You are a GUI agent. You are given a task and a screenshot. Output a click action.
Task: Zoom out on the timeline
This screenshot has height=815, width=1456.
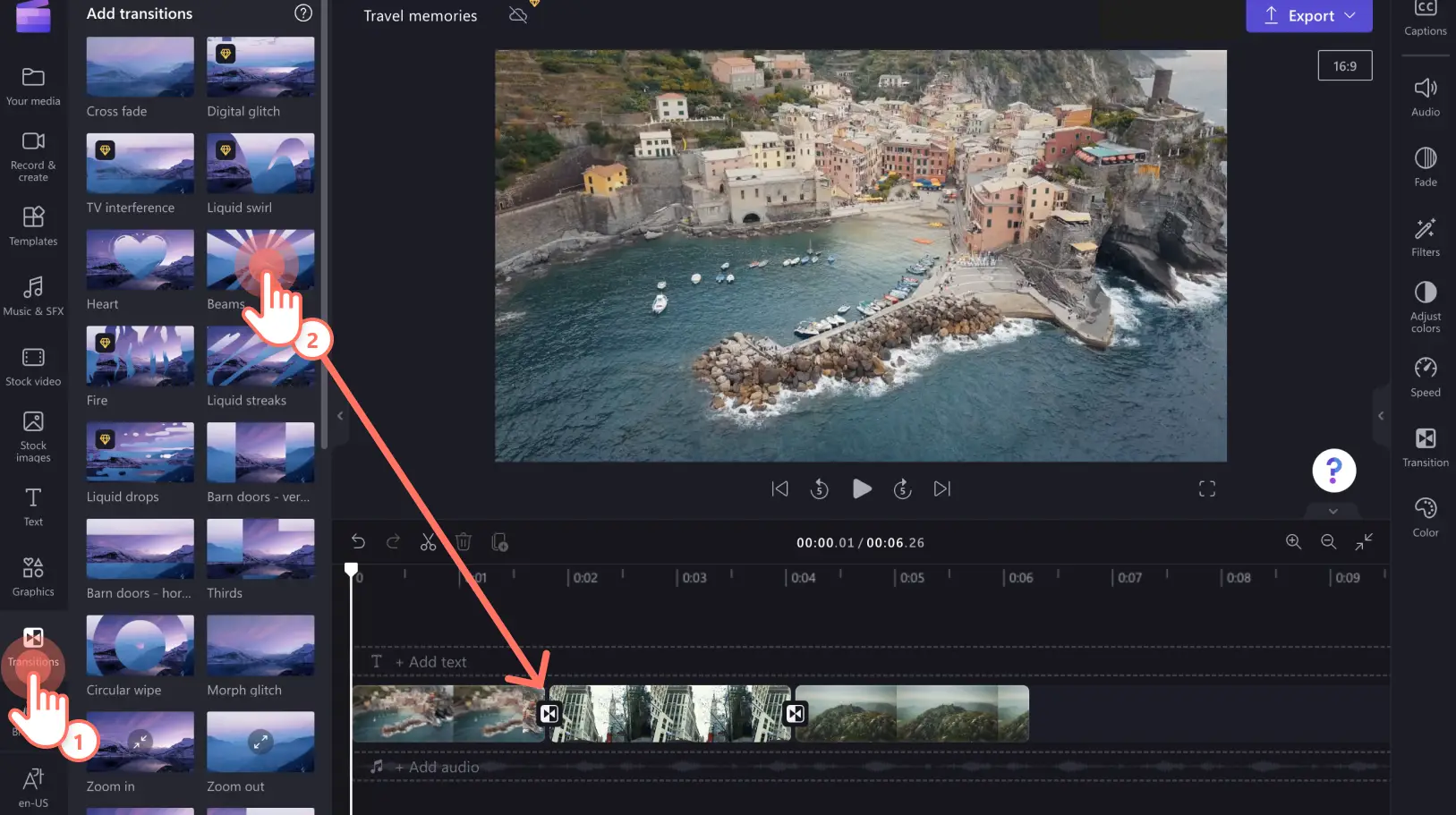(1328, 541)
